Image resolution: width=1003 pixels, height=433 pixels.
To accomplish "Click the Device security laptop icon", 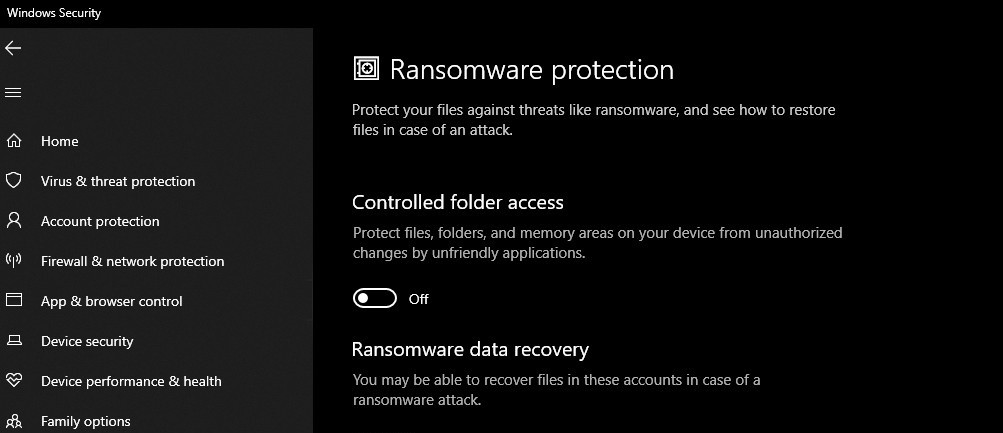I will tap(14, 341).
